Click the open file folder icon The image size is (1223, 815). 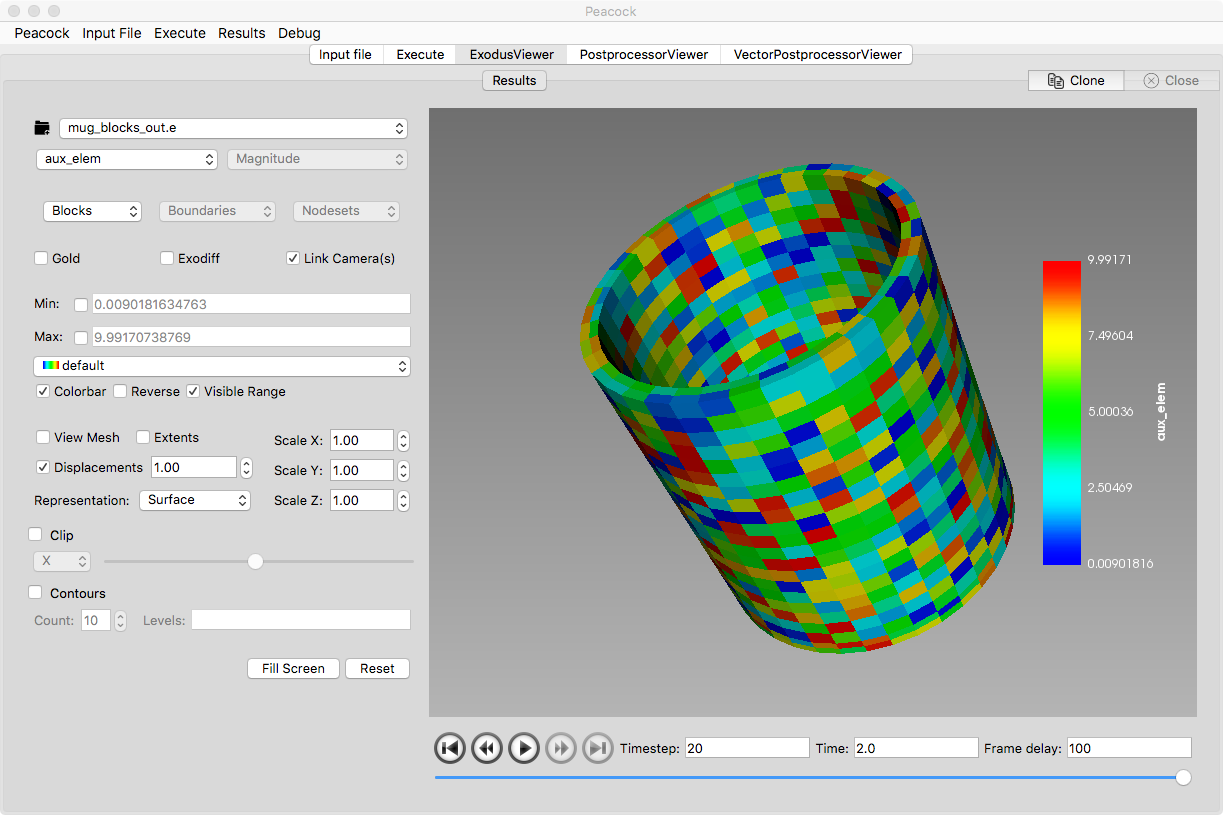tap(42, 128)
